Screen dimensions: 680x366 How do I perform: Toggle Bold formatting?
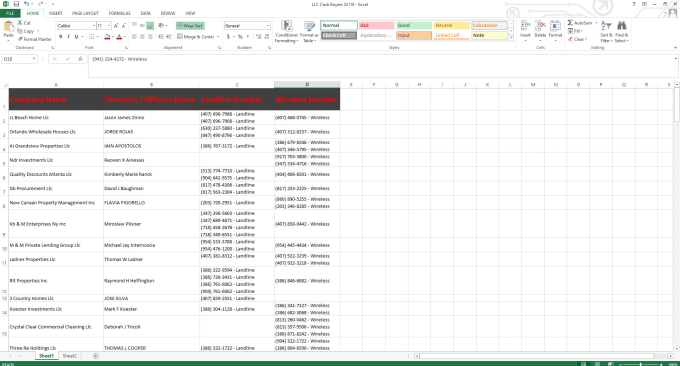60,37
